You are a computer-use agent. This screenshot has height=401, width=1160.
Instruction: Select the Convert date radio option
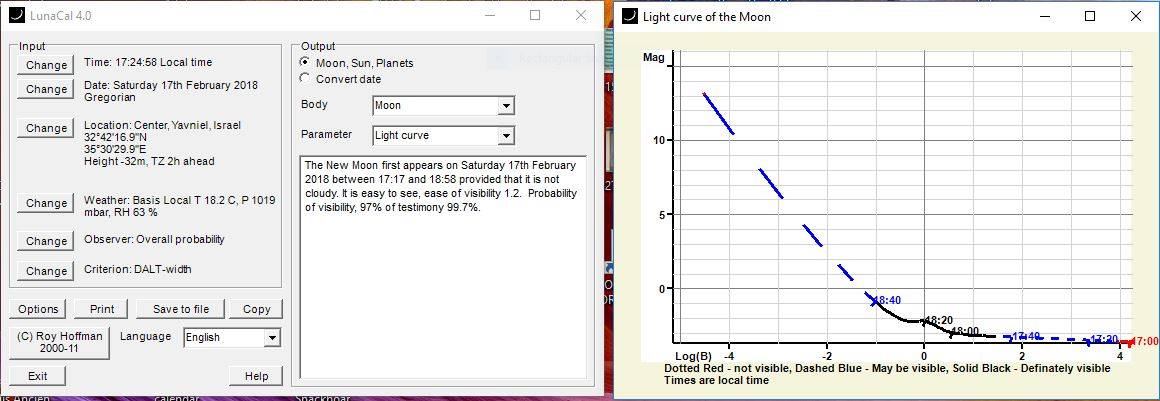[306, 79]
